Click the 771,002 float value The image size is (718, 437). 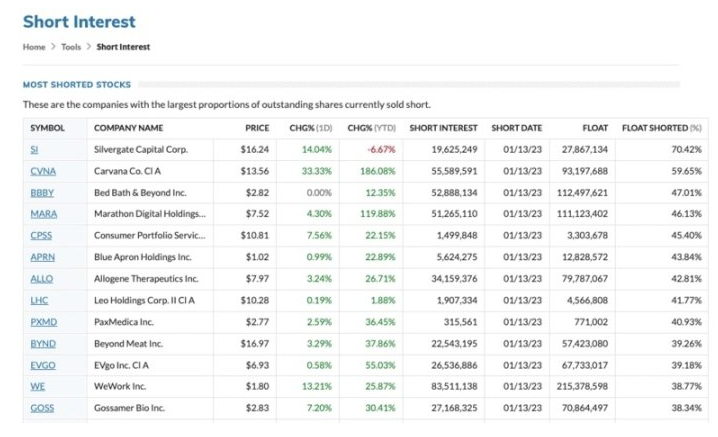click(591, 322)
